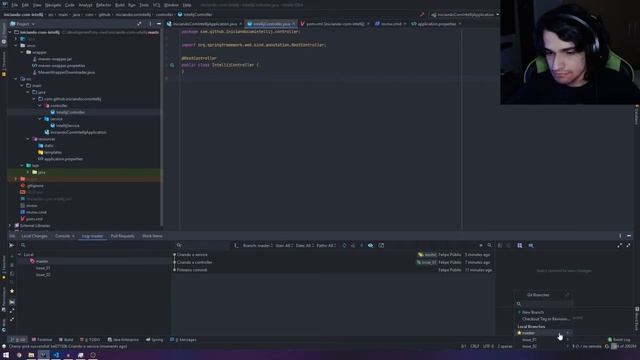This screenshot has width=640, height=360.
Task: Click the favorite star icon in Git sidebar
Action: [x=12, y=291]
